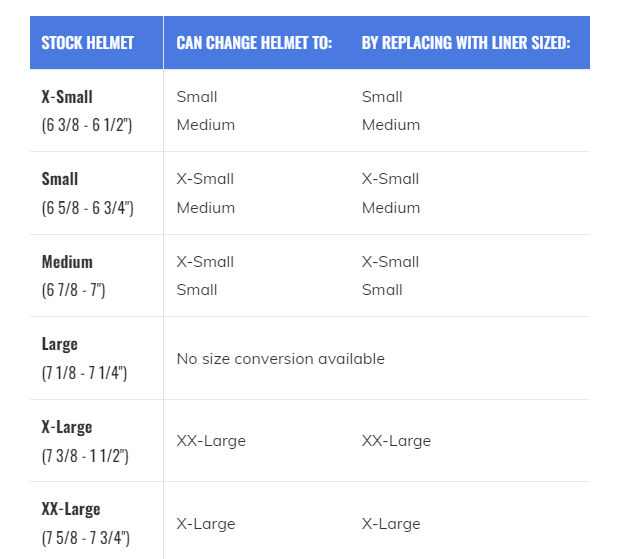Select the Large stock helmet row label
Screen dimensions: 617x559
tap(59, 345)
